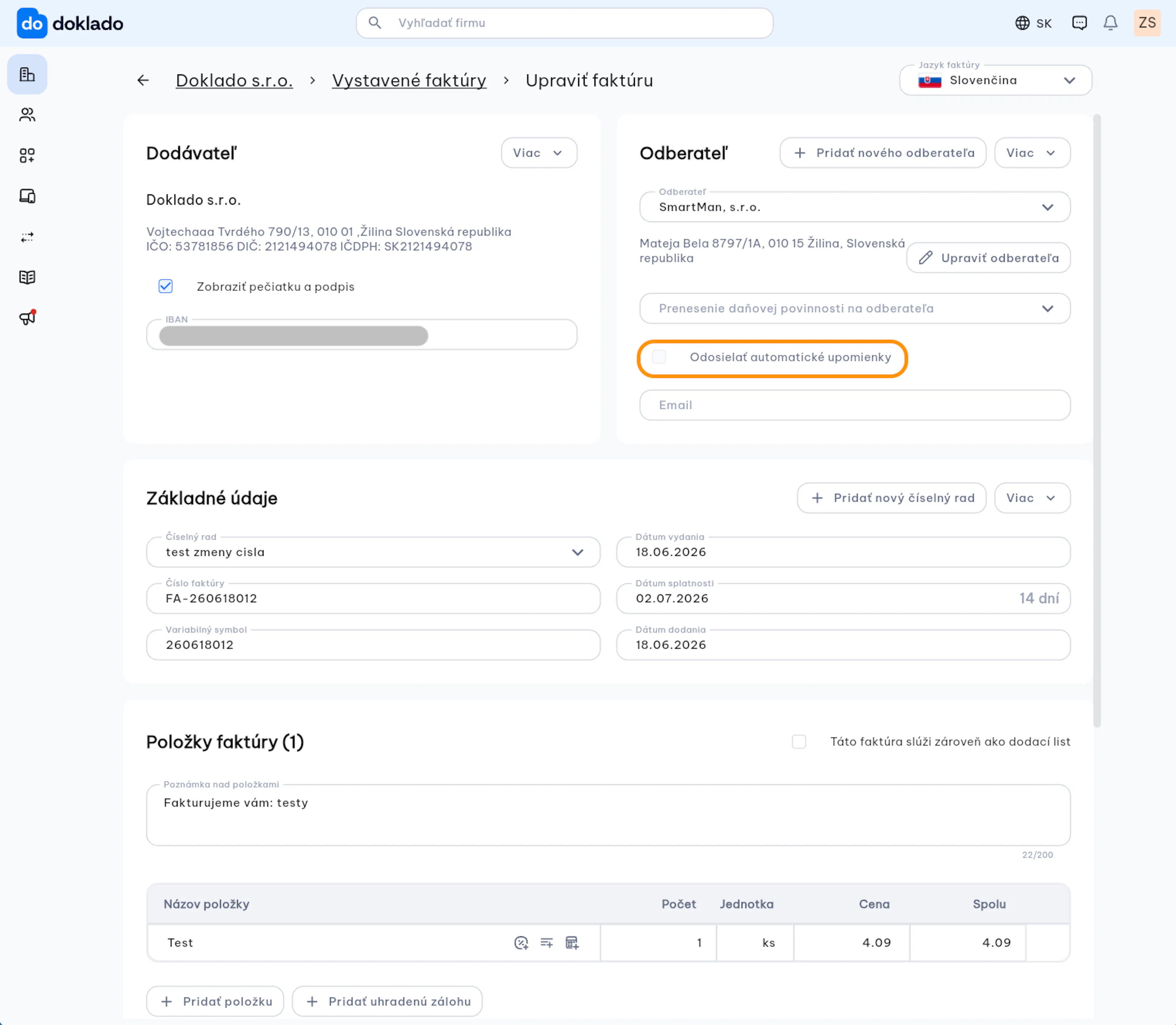Edit the Variabilný symbol field
The height and width of the screenshot is (1025, 1176).
click(x=373, y=645)
